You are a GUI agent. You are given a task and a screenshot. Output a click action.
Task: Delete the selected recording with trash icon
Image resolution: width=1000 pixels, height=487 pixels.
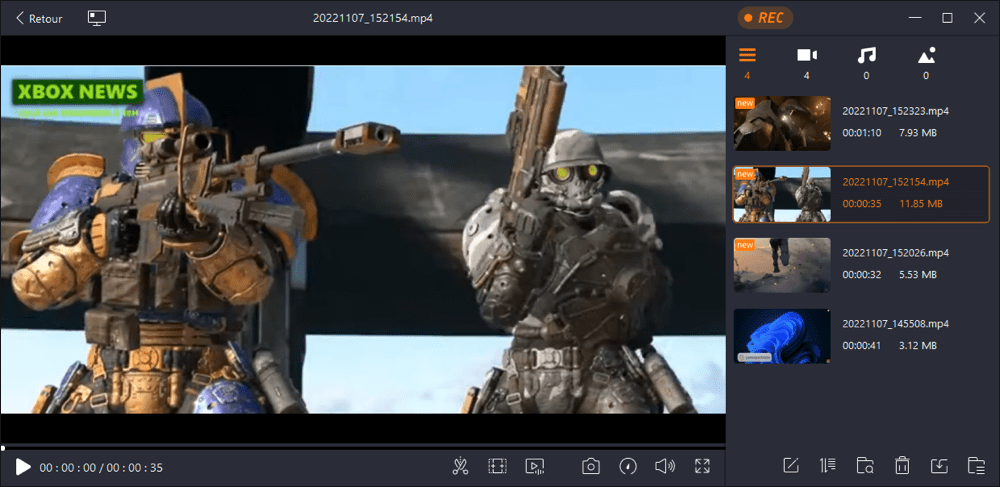tap(902, 466)
